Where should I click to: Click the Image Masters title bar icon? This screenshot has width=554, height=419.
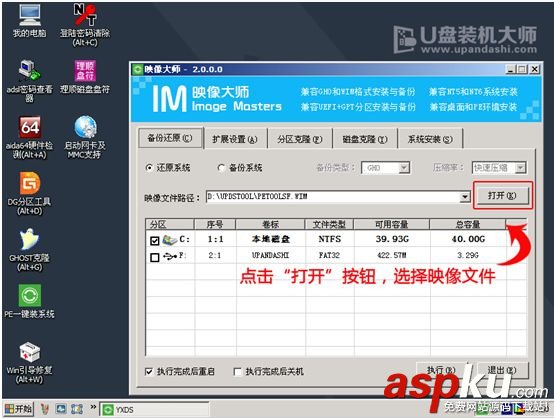click(137, 69)
